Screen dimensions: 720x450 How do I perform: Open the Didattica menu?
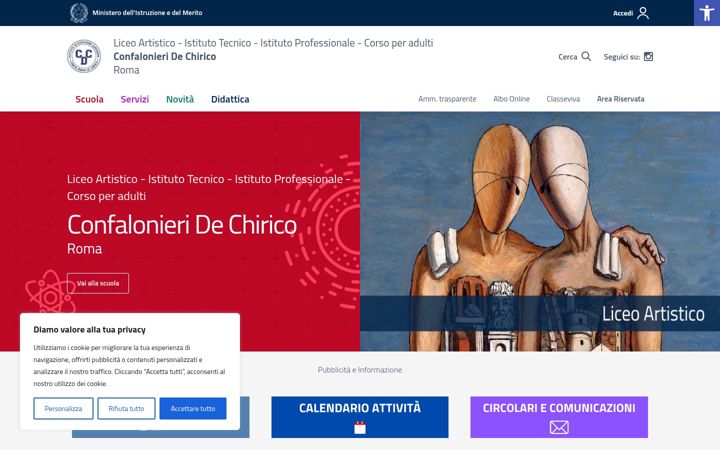[x=230, y=99]
